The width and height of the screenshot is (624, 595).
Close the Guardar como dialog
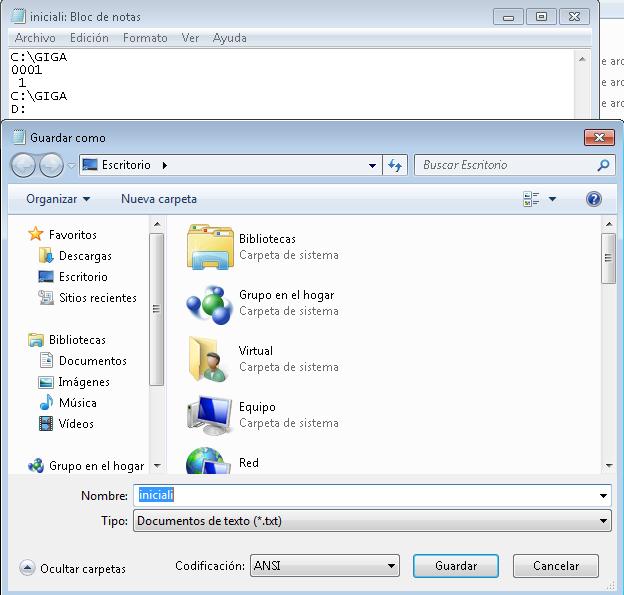click(x=599, y=138)
